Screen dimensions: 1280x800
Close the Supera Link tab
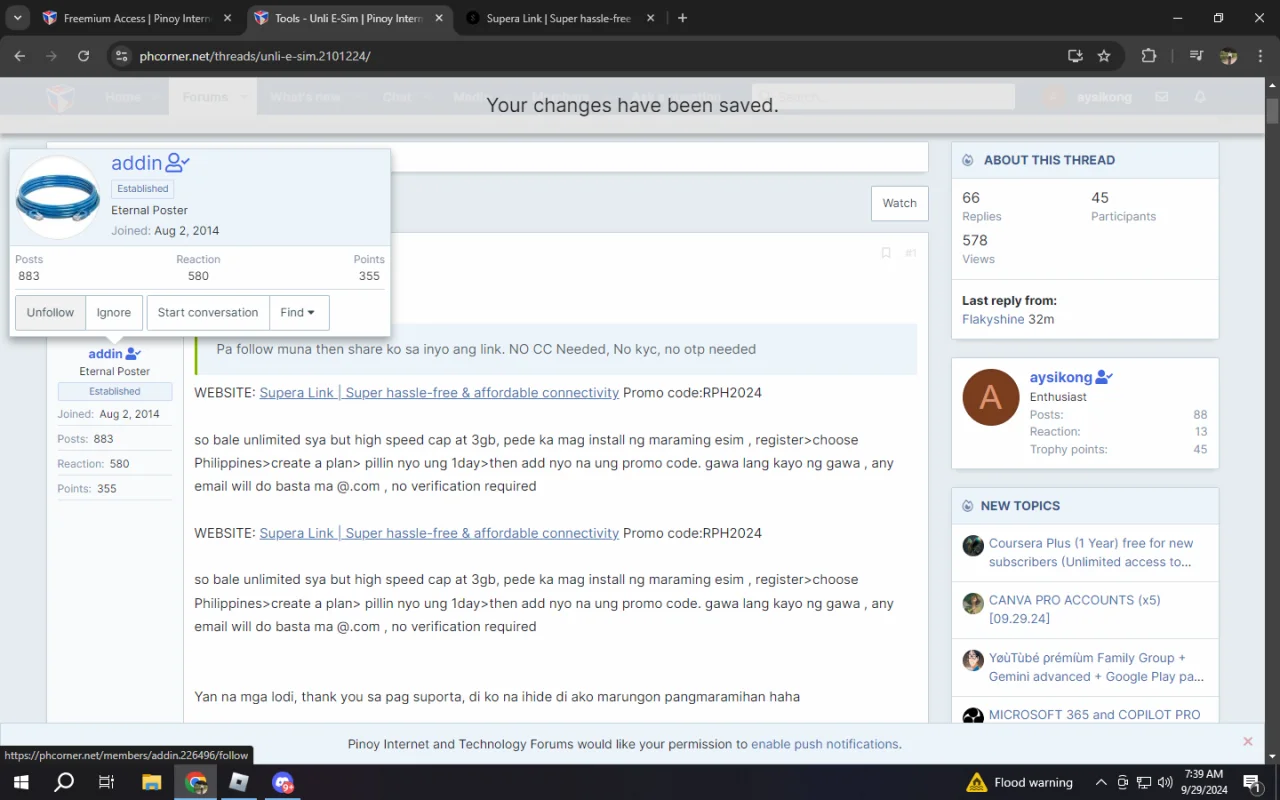(x=651, y=18)
